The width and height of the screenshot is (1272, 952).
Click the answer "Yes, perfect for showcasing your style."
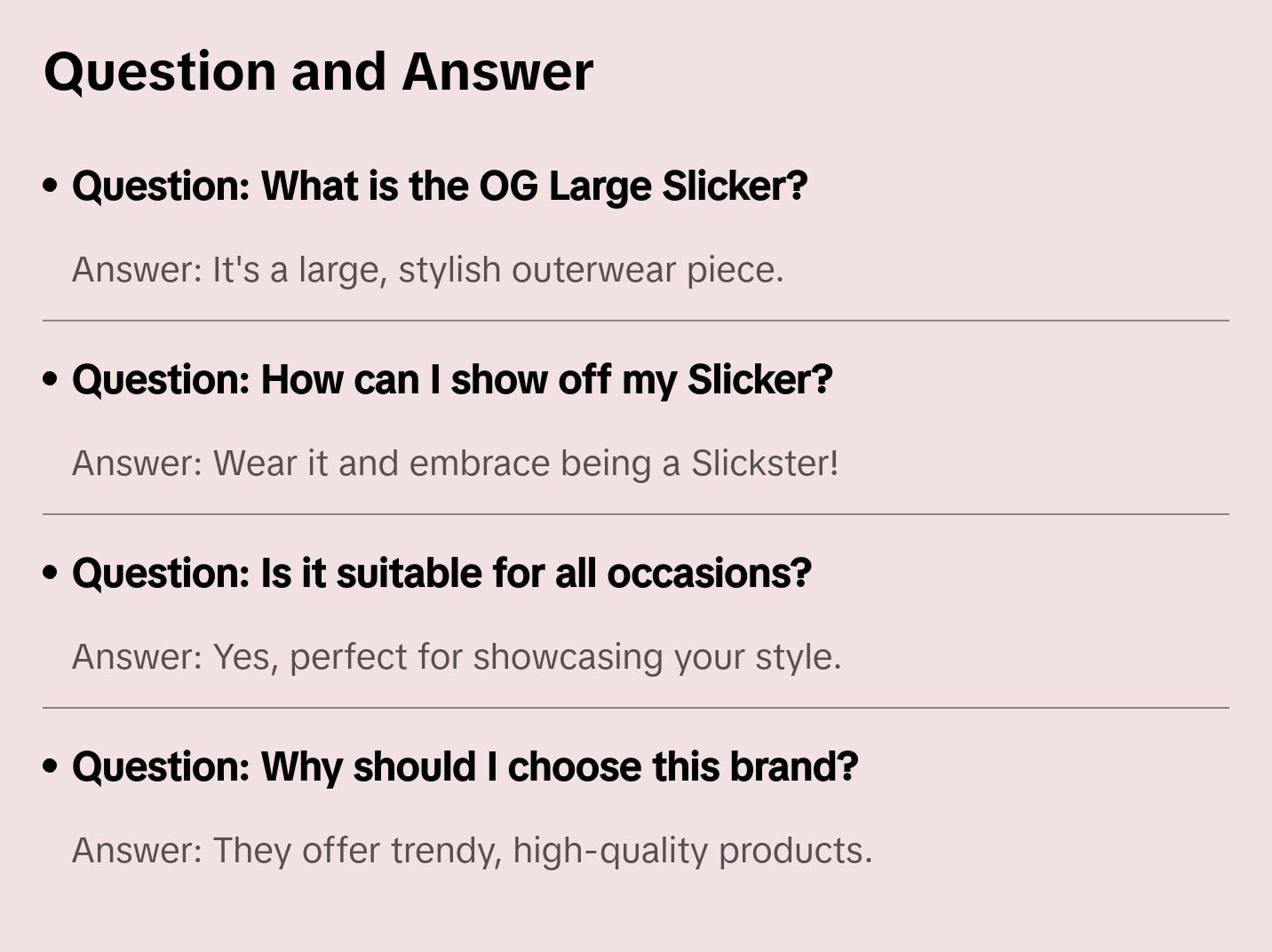[x=456, y=657]
